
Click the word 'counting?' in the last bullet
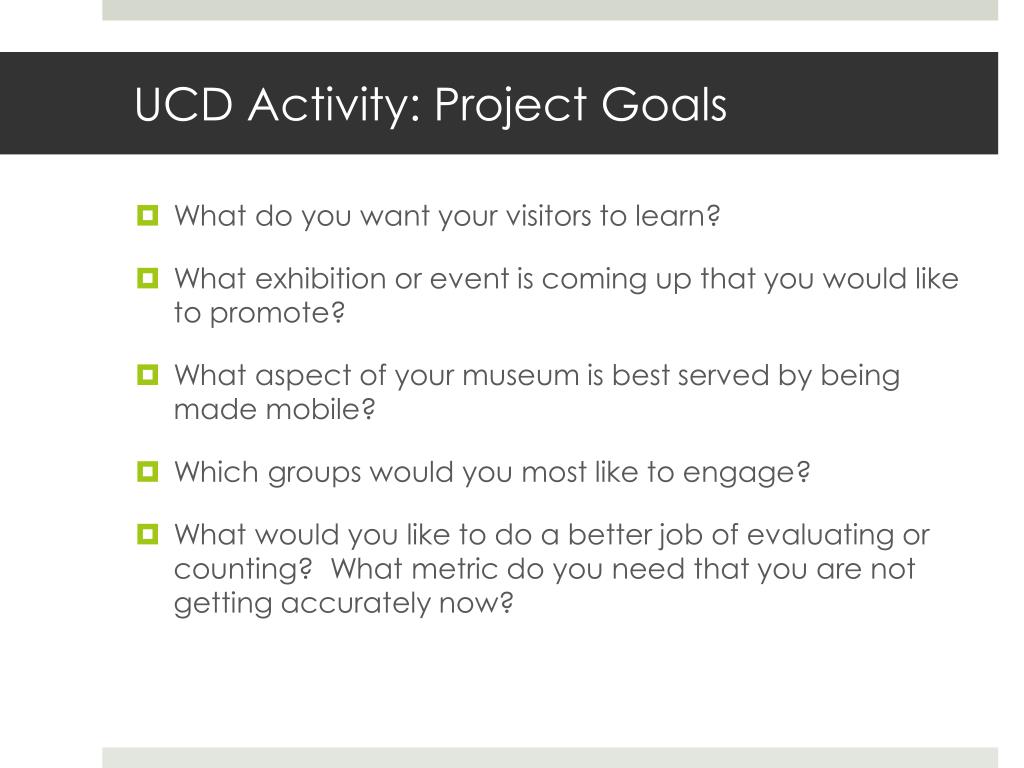tap(243, 569)
